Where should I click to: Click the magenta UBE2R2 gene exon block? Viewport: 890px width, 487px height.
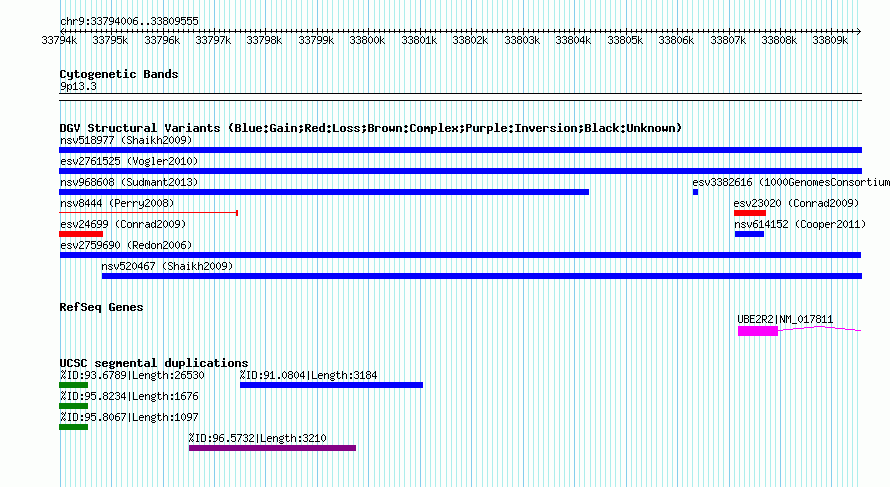coord(758,331)
